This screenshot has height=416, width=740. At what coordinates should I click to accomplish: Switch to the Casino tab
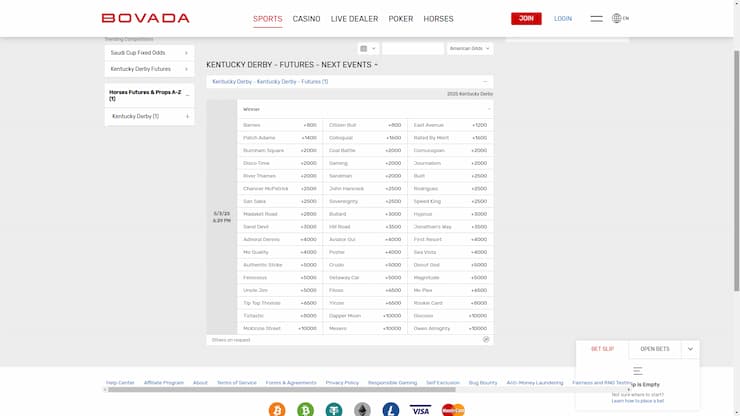306,19
